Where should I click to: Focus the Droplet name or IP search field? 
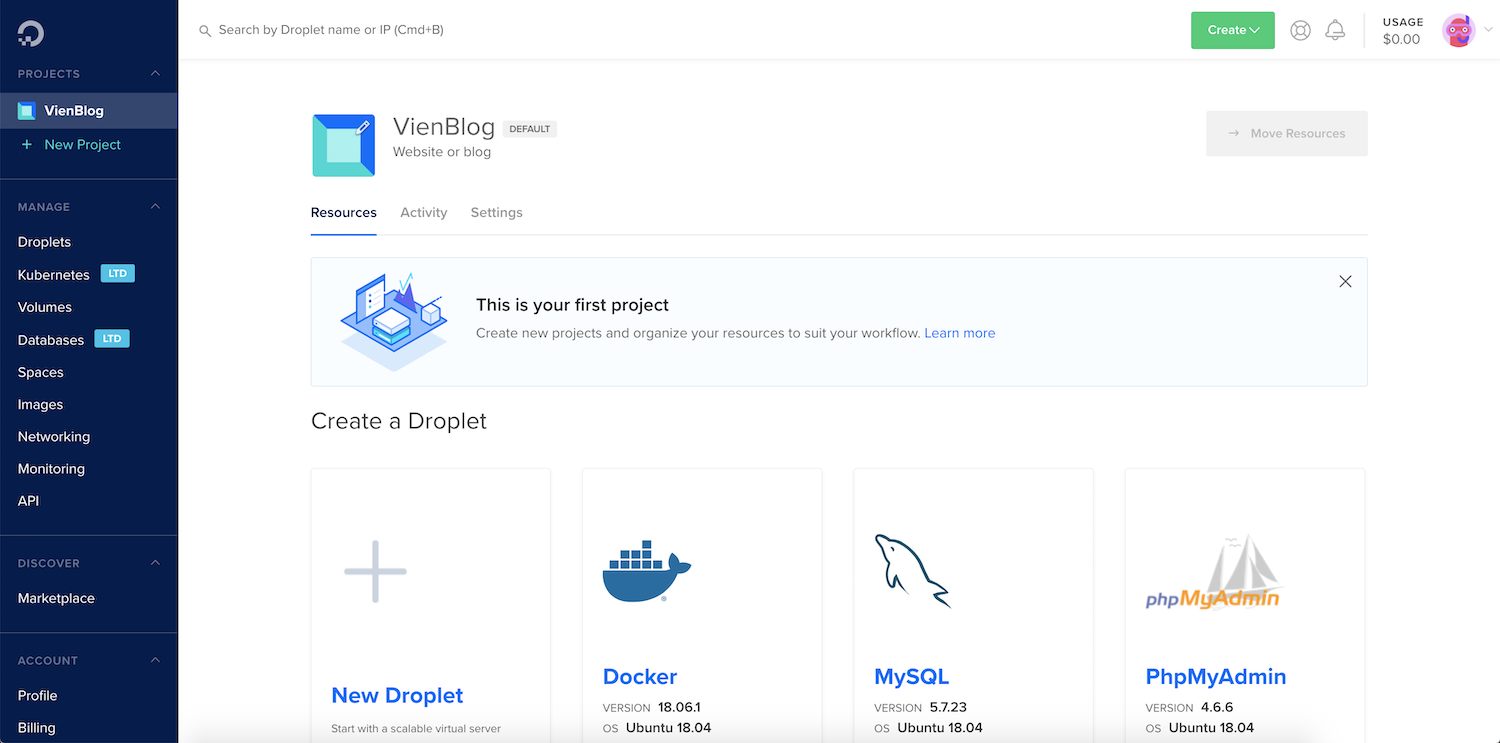click(331, 30)
